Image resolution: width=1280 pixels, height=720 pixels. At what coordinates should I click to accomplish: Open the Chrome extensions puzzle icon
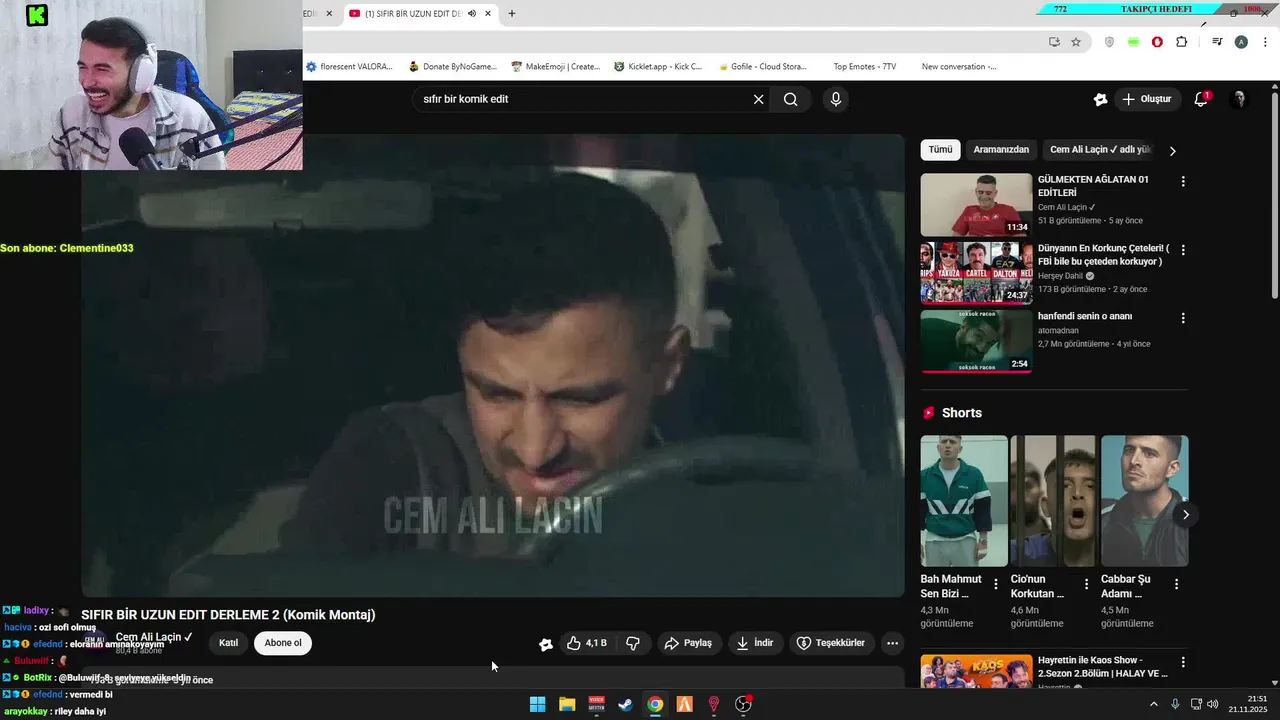1181,42
